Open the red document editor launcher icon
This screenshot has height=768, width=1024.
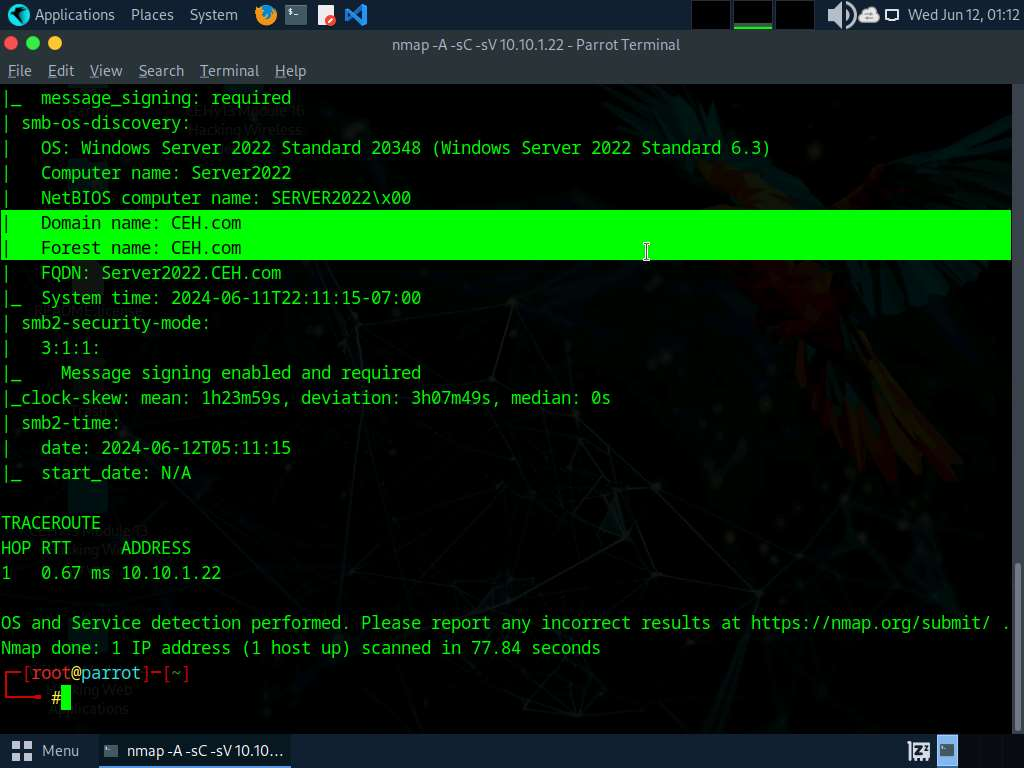point(326,15)
